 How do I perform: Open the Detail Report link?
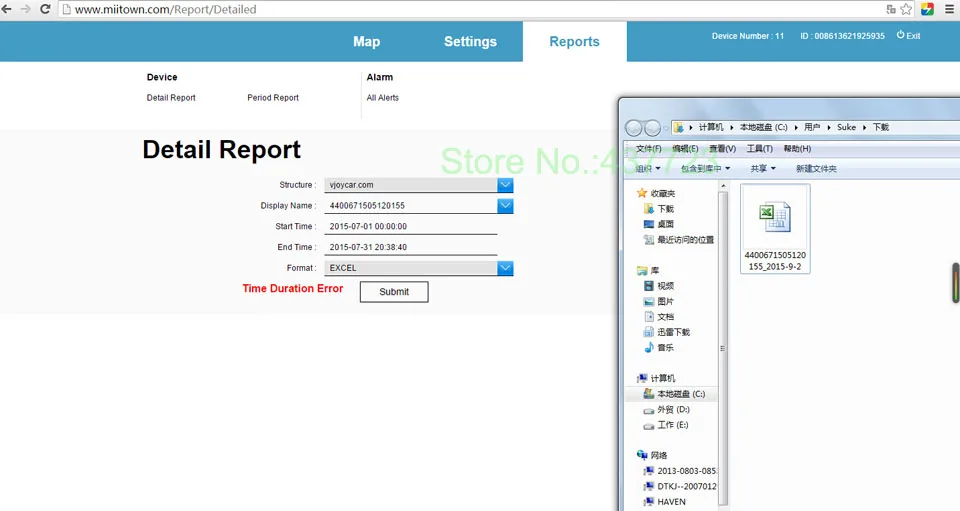pos(171,97)
